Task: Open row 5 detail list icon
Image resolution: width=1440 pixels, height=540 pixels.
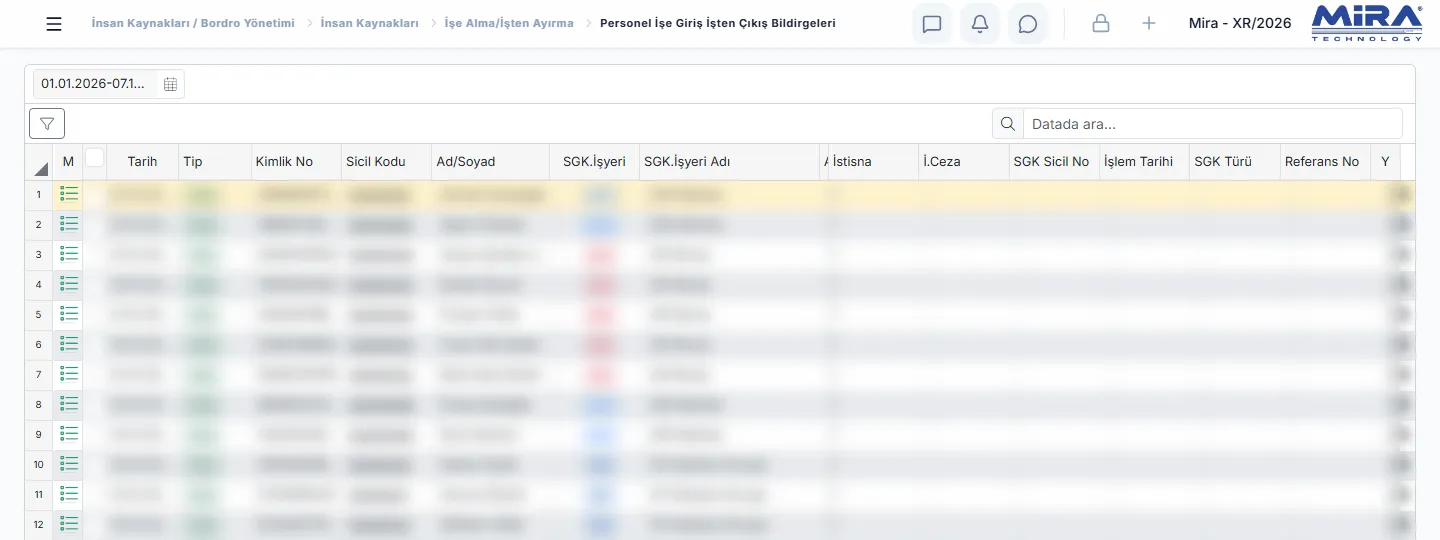Action: [69, 314]
